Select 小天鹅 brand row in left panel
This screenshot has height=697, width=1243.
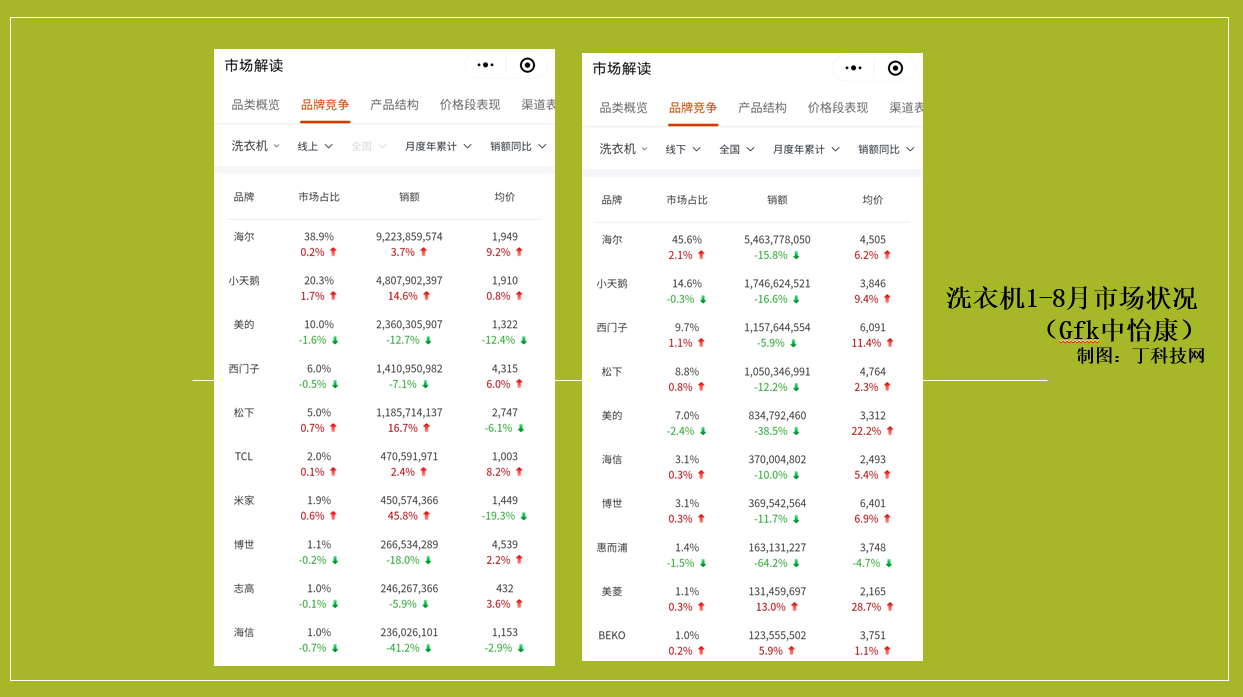384,288
